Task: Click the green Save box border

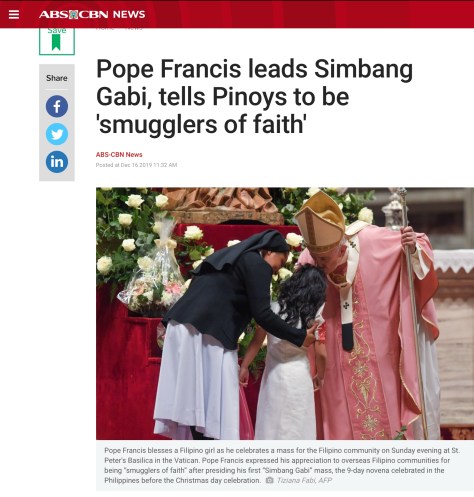Action: 57,41
